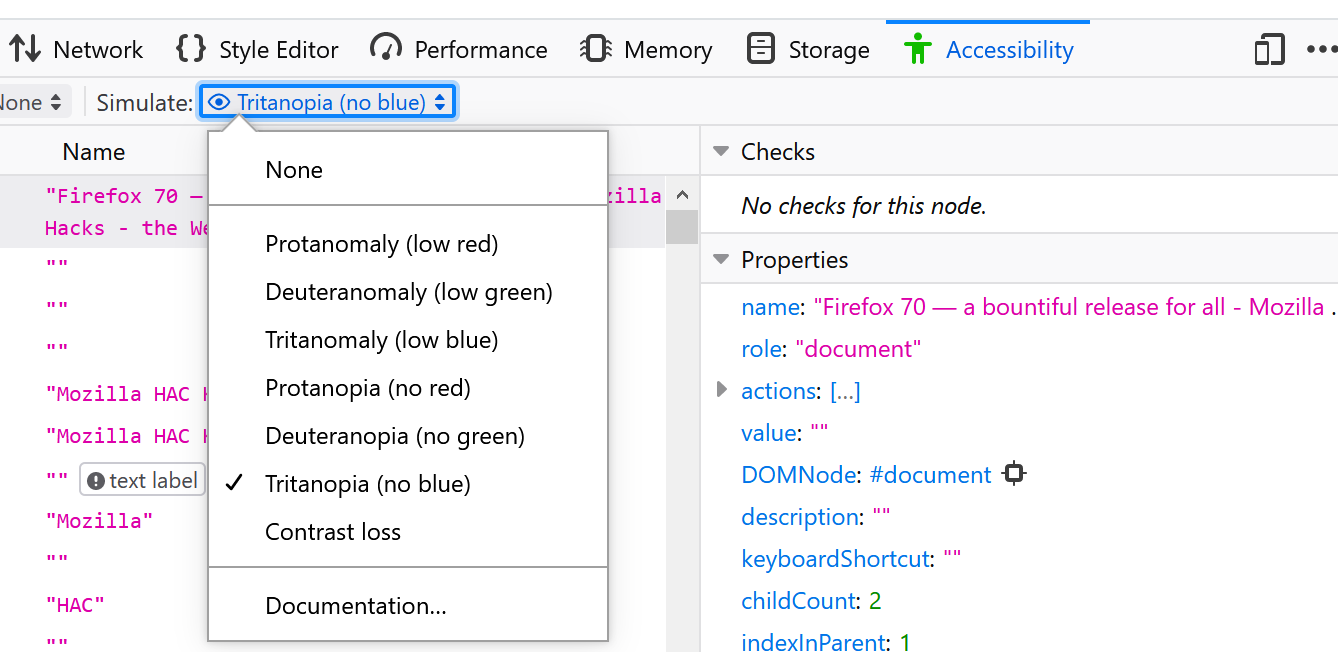Screen dimensions: 1338x652
Task: Select Deuteranomaly (low green) option
Action: [408, 292]
